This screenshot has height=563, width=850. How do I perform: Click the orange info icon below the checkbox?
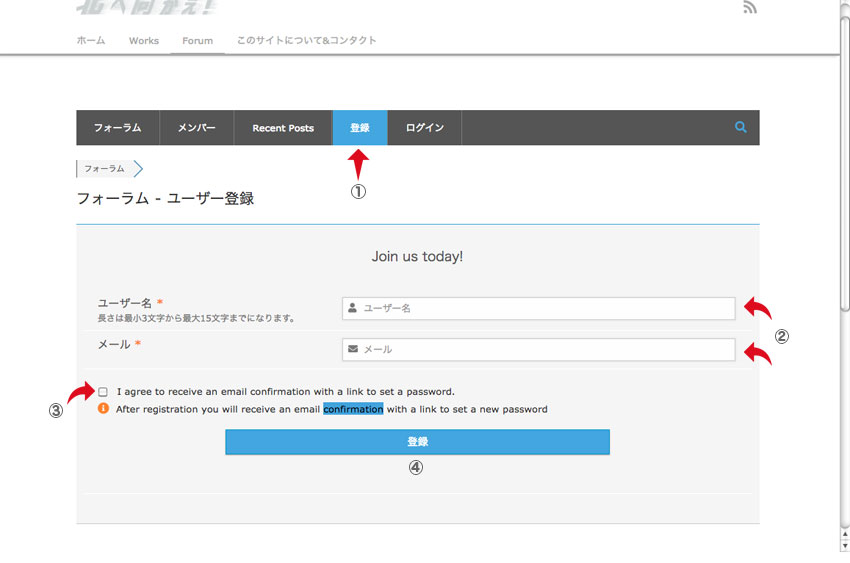(103, 409)
